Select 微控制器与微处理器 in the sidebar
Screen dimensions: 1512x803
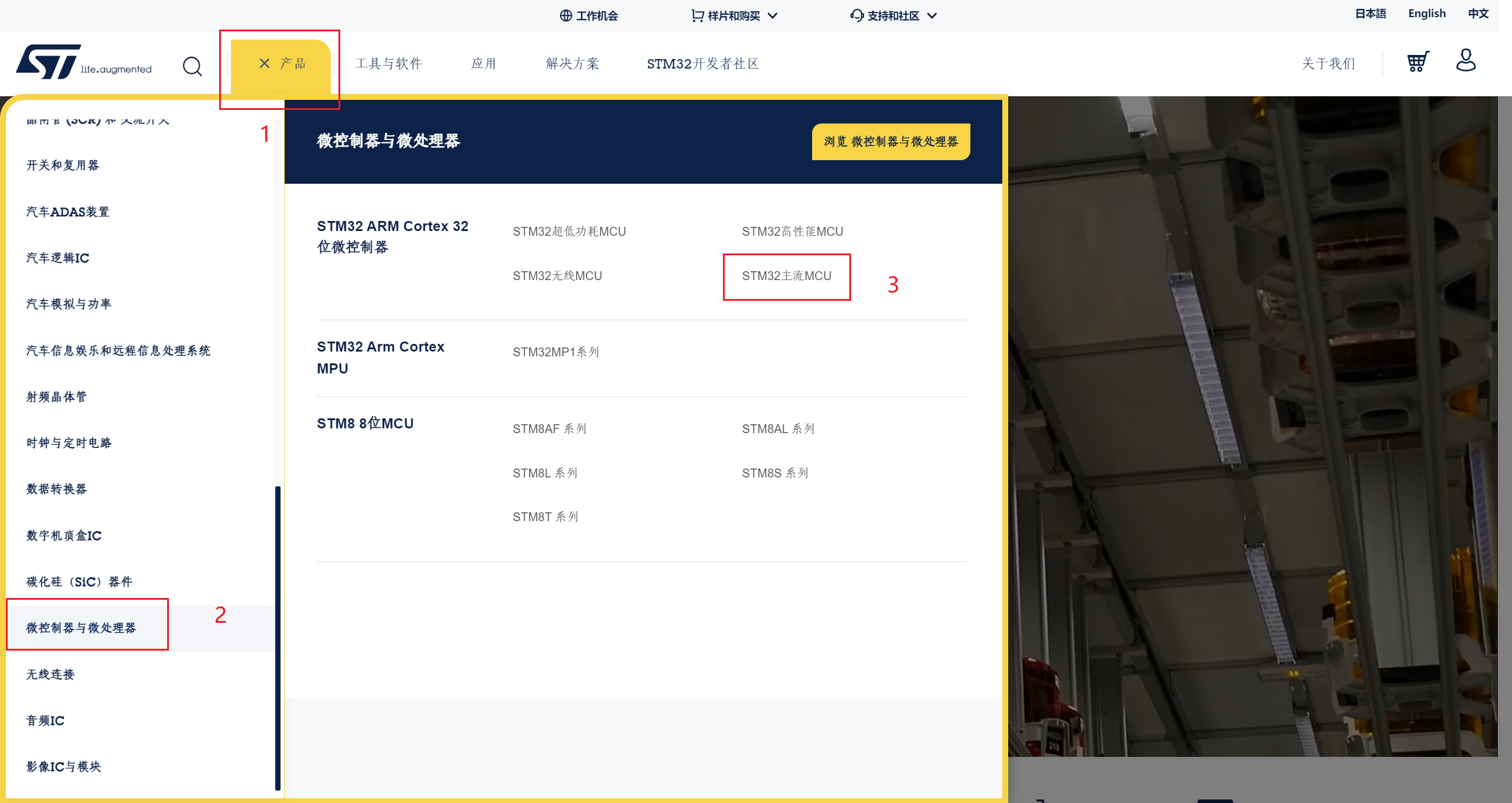81,628
